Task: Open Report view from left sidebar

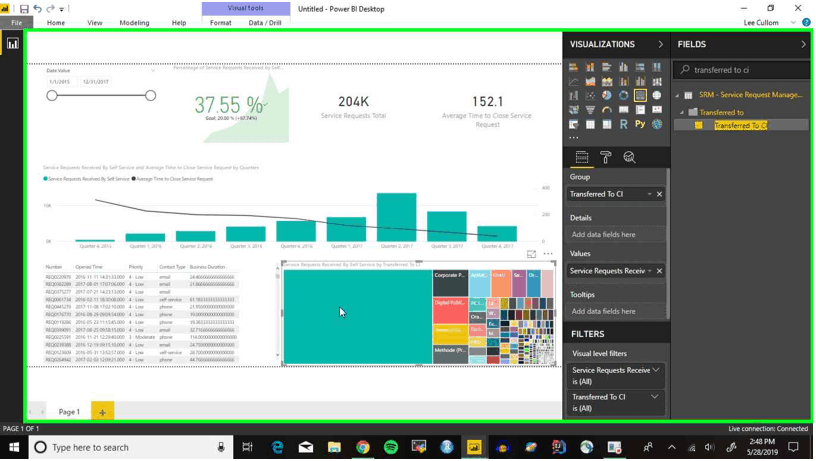Action: point(12,44)
